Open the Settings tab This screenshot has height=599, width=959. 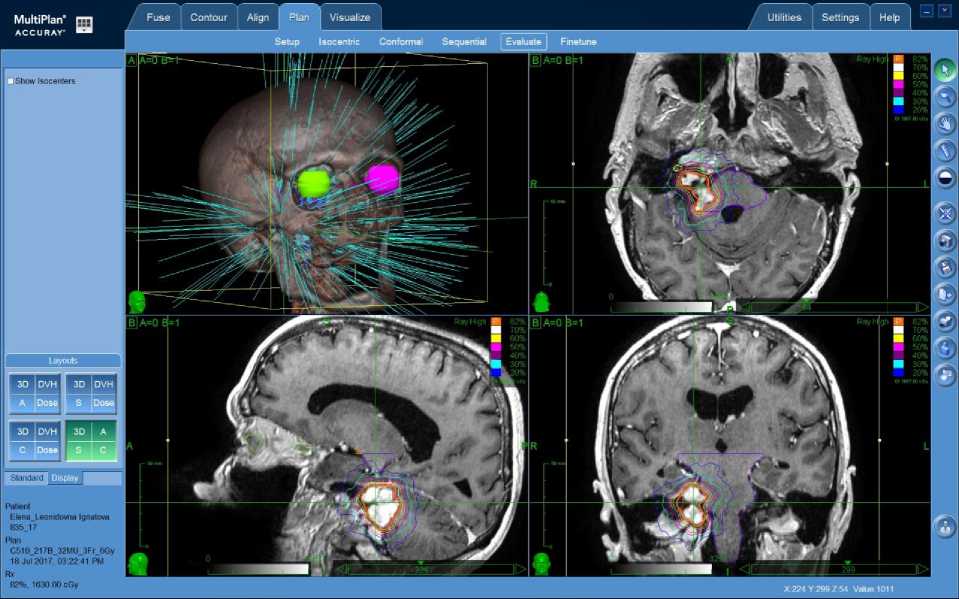pos(840,17)
